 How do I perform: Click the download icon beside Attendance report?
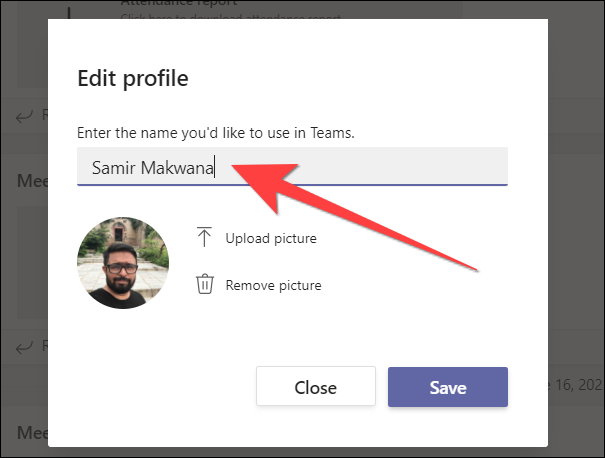point(71,8)
